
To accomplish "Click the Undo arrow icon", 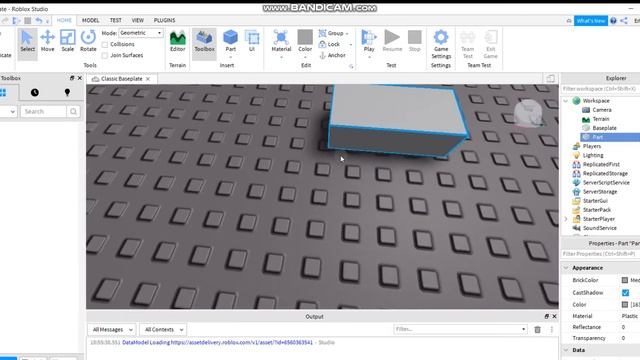I will tap(38, 20).
